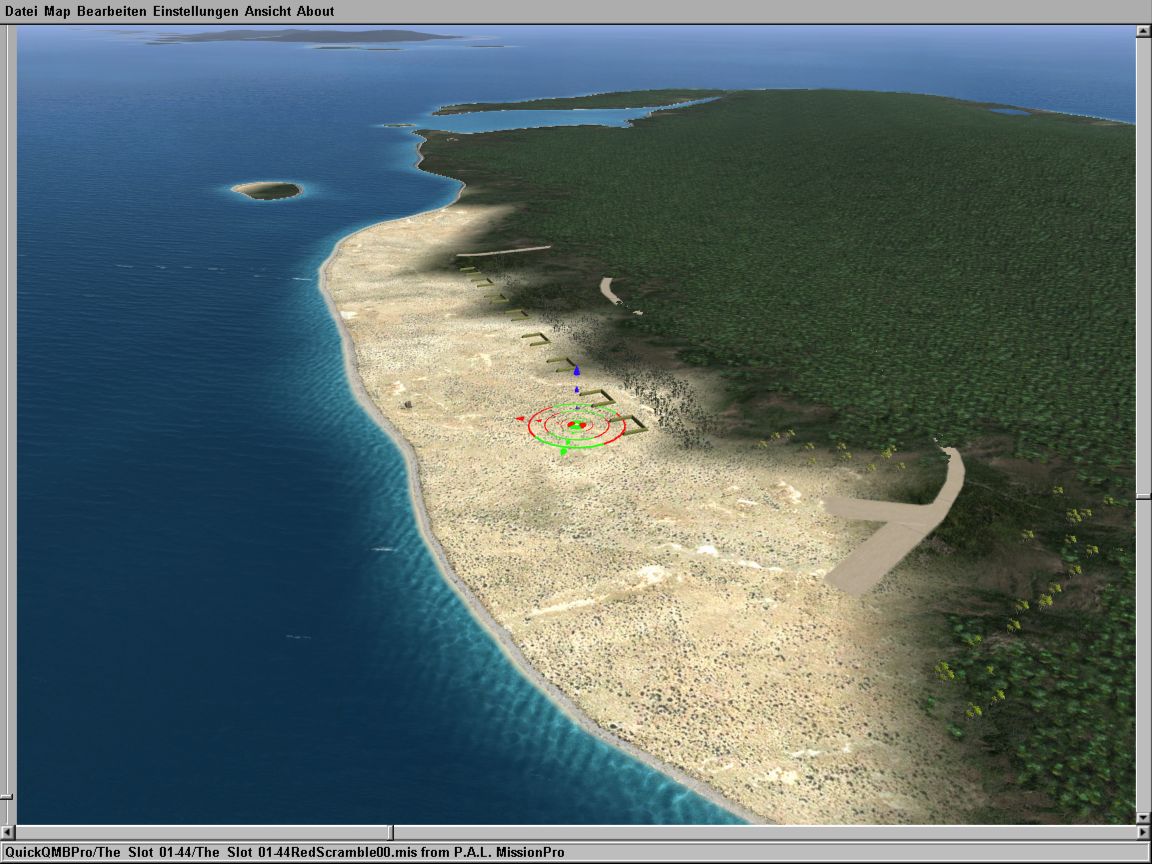Click the left-edge splitter handle at bottom
Screen dimensions: 1152x864
click(x=6, y=797)
